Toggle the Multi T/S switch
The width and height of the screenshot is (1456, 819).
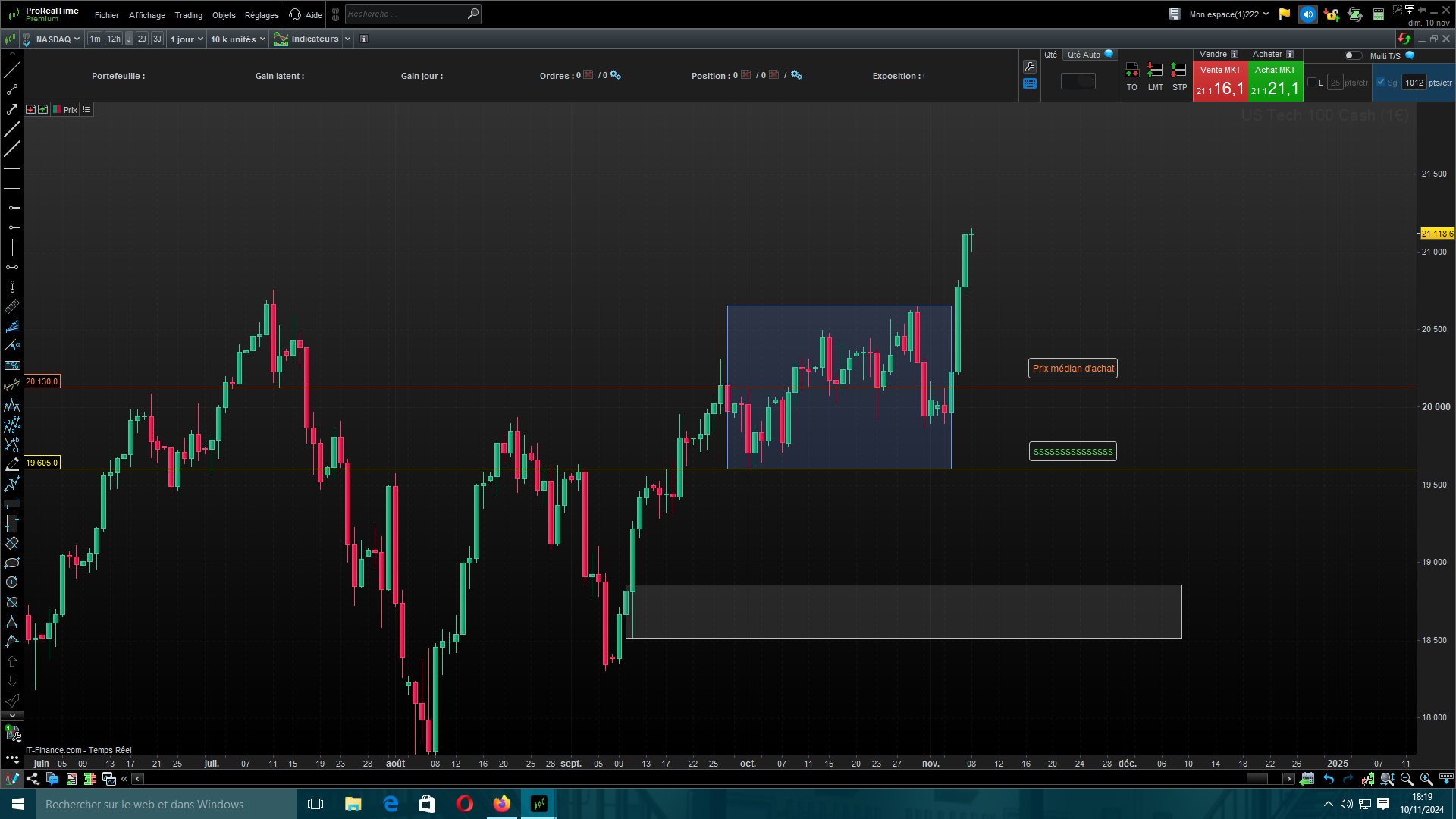pos(1352,55)
